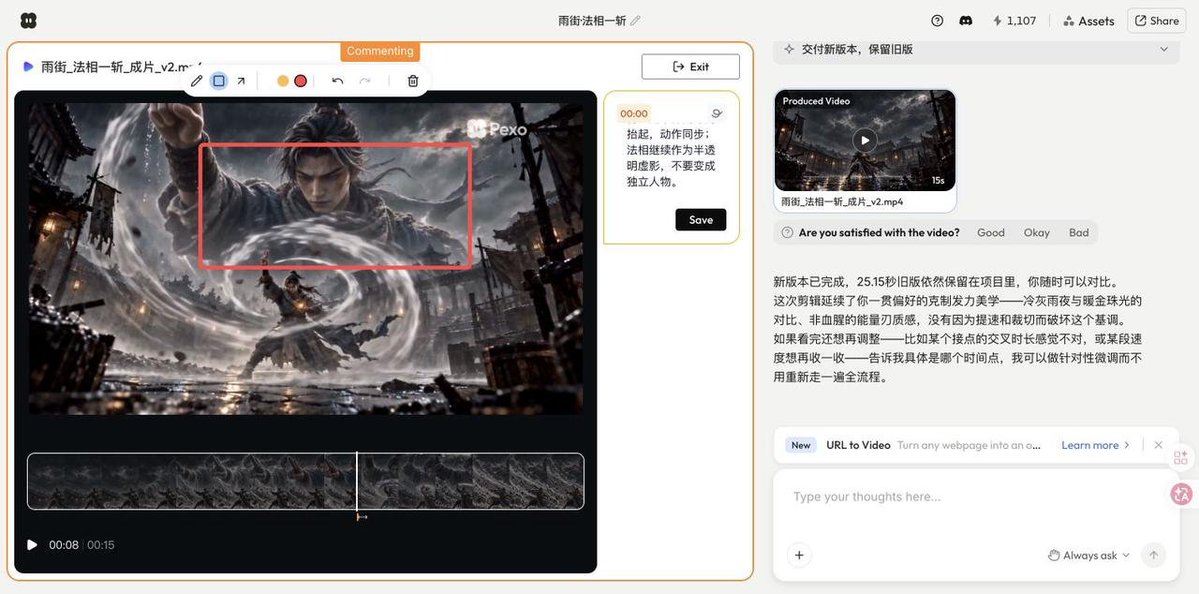The image size is (1199, 594).
Task: Rate the video as Bad
Action: pos(1078,232)
